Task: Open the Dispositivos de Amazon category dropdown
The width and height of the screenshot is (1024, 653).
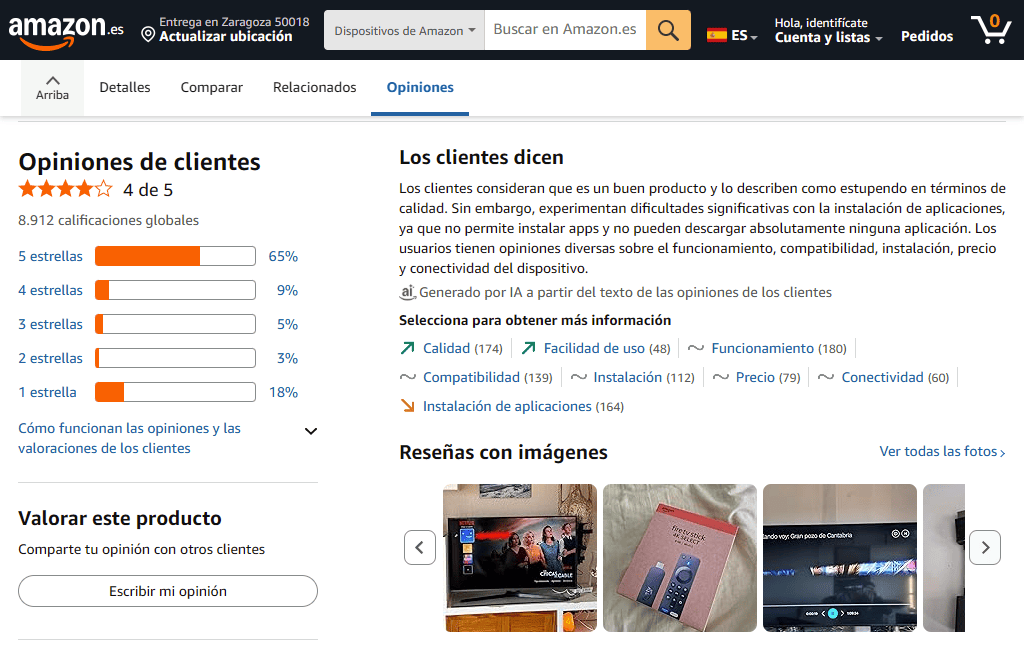Action: [404, 30]
